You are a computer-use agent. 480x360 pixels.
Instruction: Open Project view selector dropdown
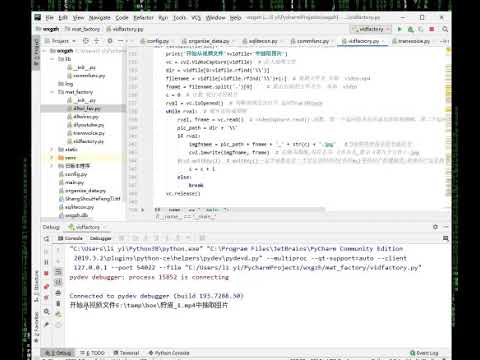click(x=61, y=41)
